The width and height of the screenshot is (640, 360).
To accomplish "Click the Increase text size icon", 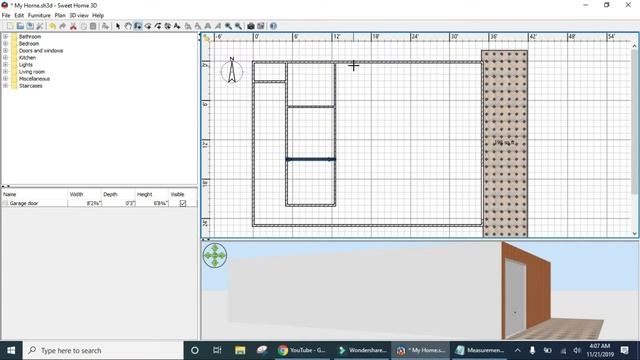I will point(188,26).
